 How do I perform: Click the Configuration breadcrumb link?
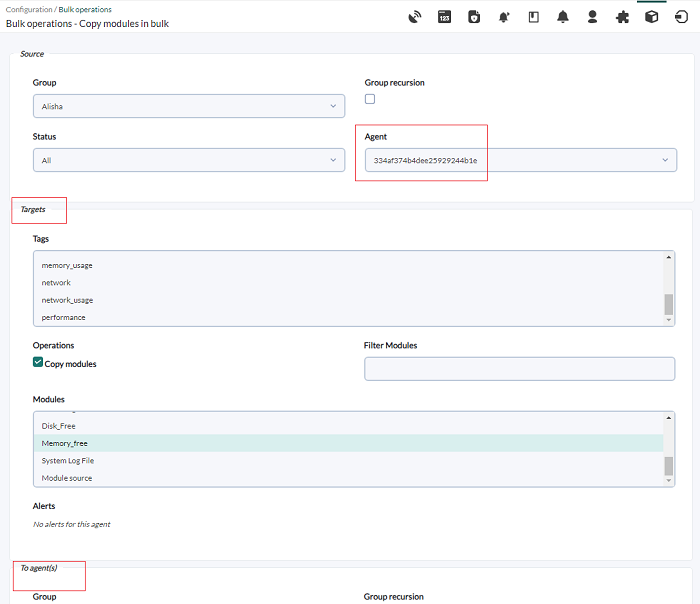29,9
